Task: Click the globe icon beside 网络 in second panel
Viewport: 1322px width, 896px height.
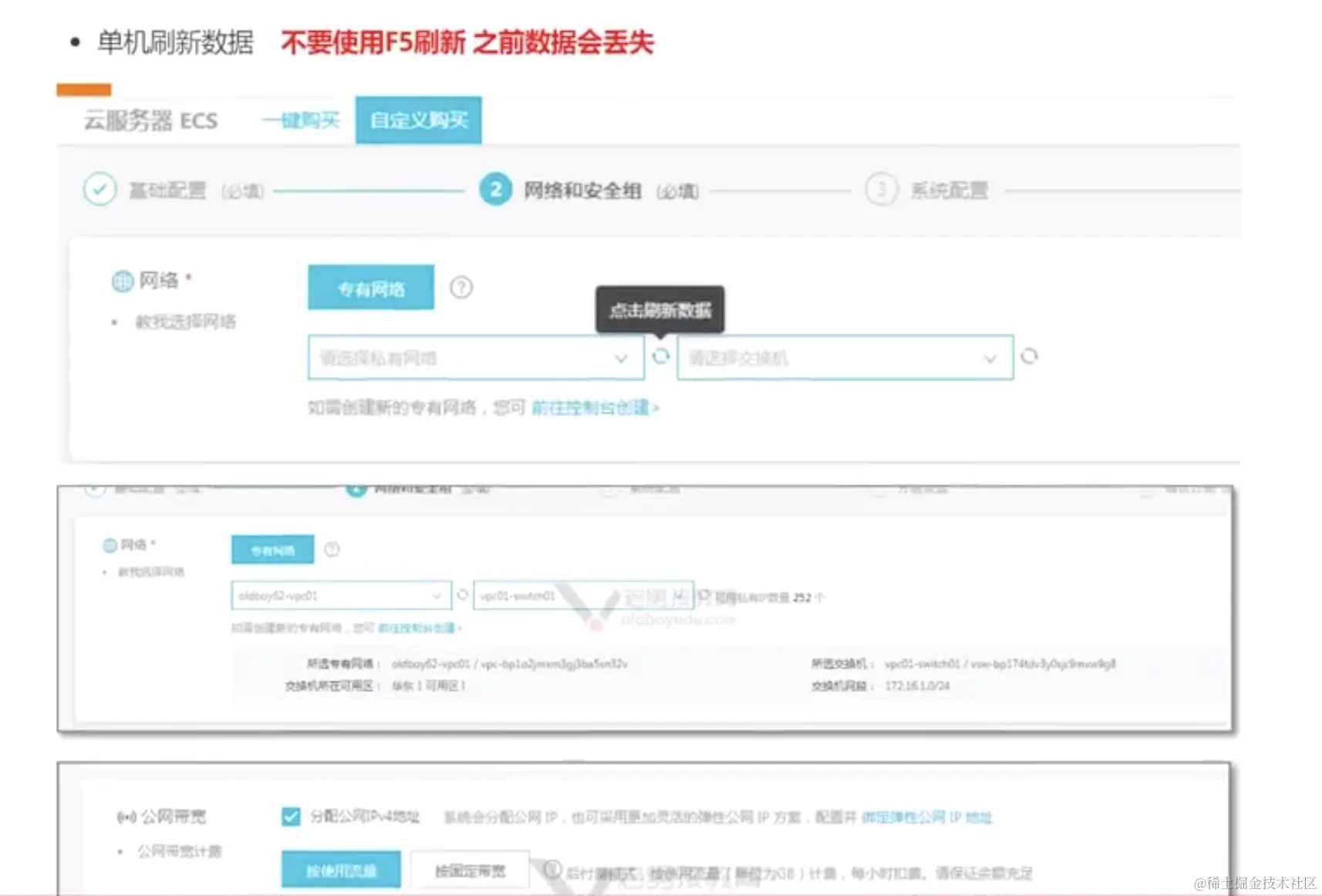Action: 110,545
